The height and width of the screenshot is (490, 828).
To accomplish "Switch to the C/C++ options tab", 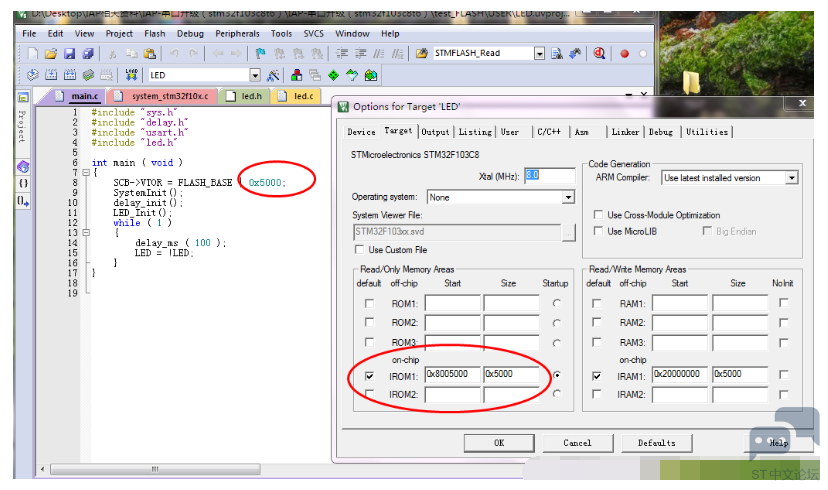I will 549,132.
